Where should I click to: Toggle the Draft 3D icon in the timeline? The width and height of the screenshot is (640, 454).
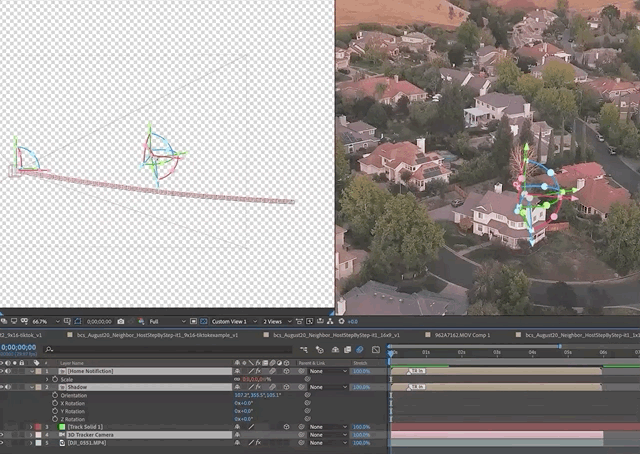tap(320, 349)
